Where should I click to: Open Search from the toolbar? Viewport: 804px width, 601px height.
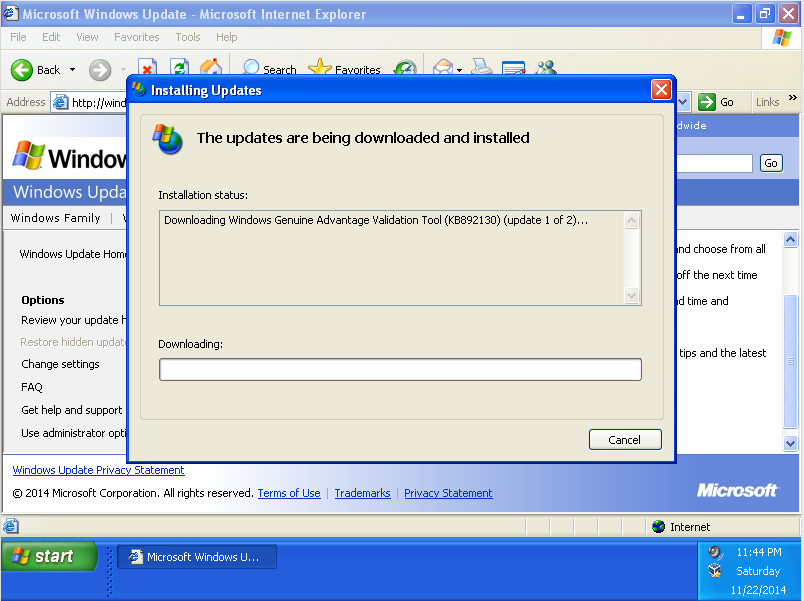tap(269, 67)
